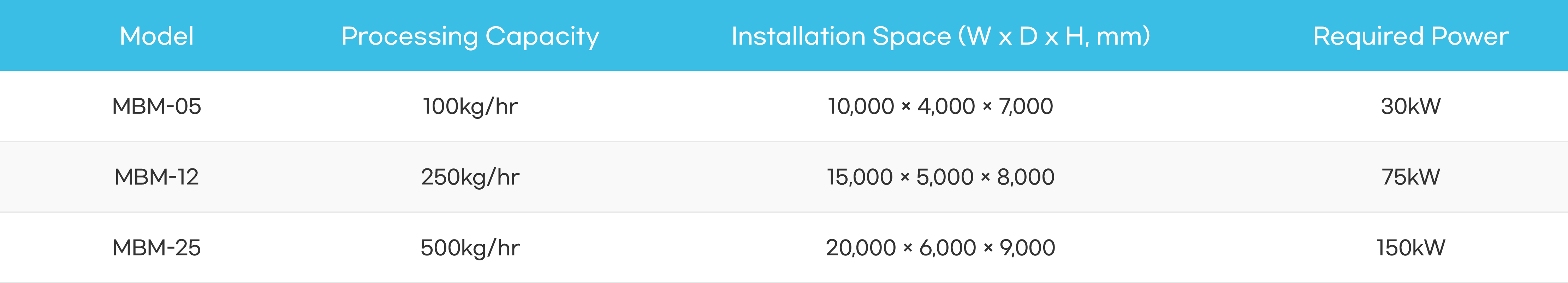This screenshot has width=1568, height=283.
Task: Select the MBM-25 model cell
Action: 156,248
